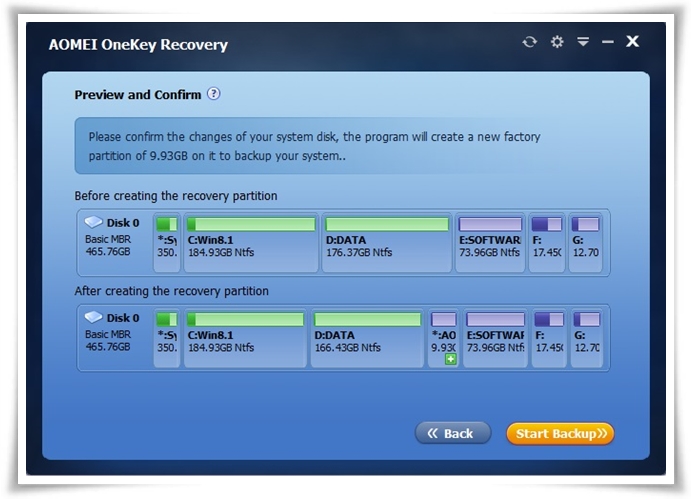Select the 350MB system partition in After layout
691x499 pixels.
167,338
